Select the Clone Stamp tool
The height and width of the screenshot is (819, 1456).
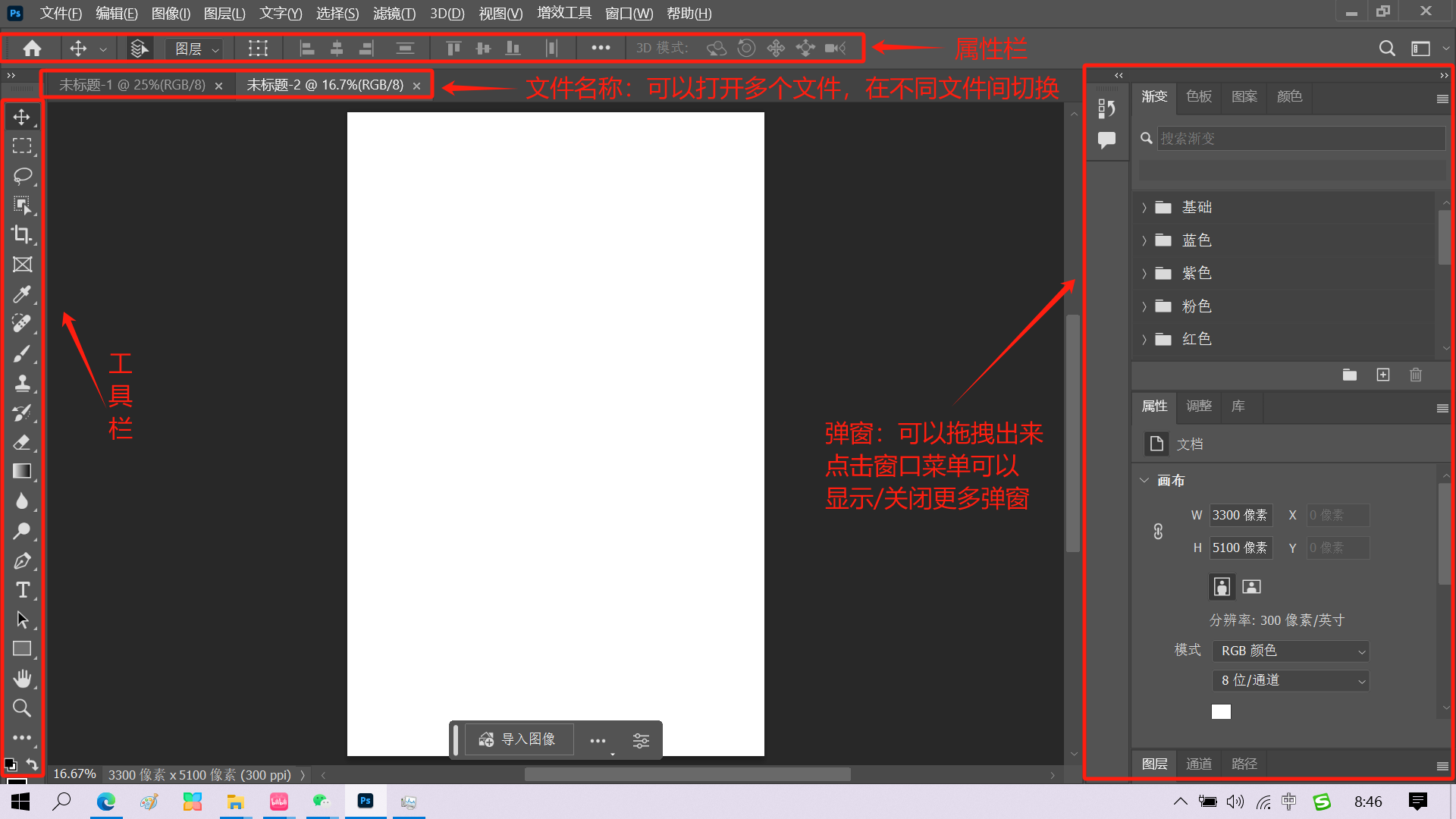click(22, 383)
